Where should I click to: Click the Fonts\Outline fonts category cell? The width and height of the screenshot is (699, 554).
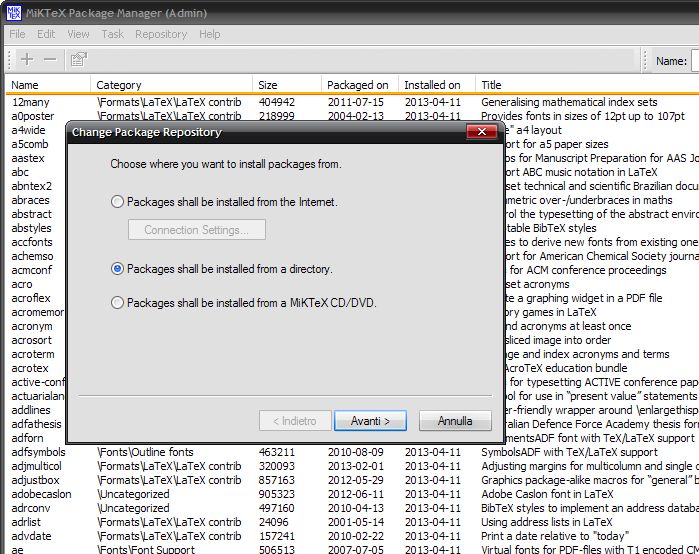[145, 452]
